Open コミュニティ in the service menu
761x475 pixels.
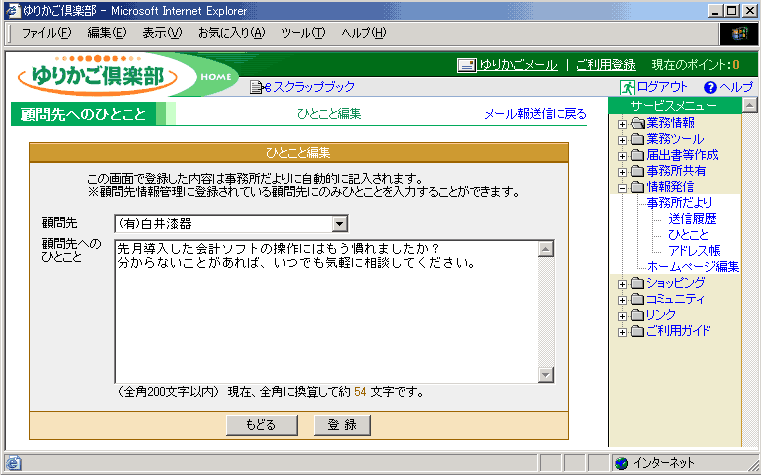[675, 299]
